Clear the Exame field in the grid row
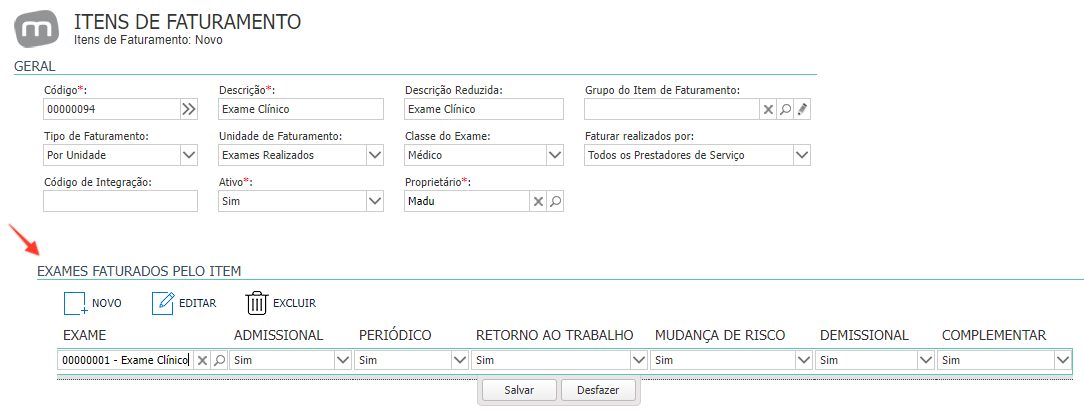Screen dimensions: 1084x413 [202, 360]
